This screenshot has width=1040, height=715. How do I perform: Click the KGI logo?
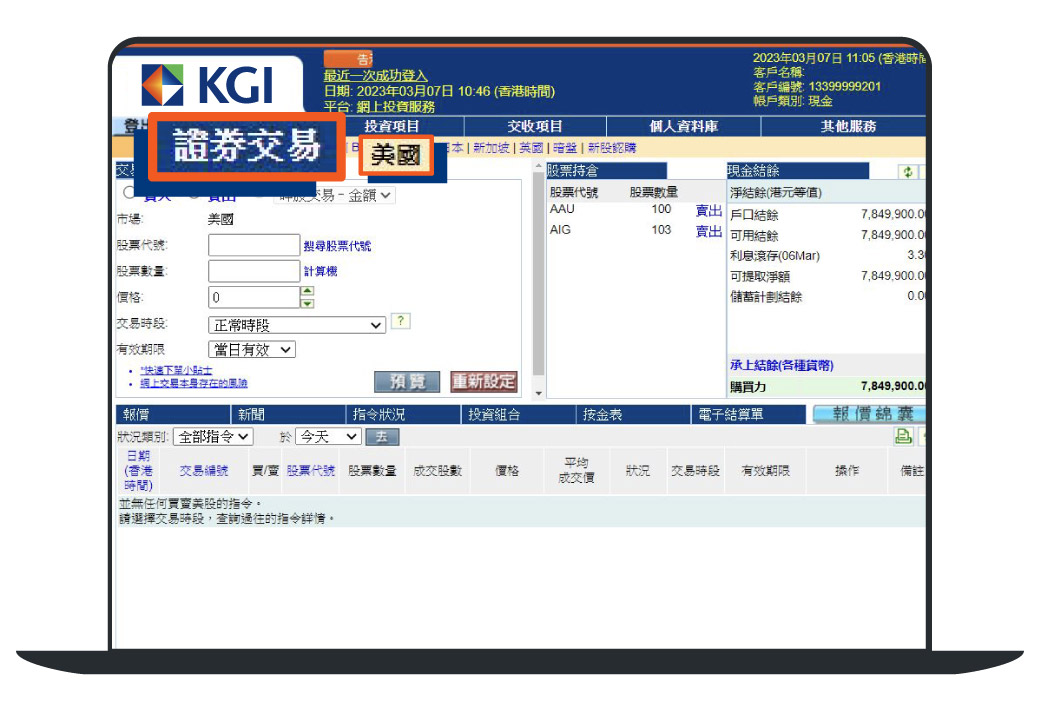(207, 85)
